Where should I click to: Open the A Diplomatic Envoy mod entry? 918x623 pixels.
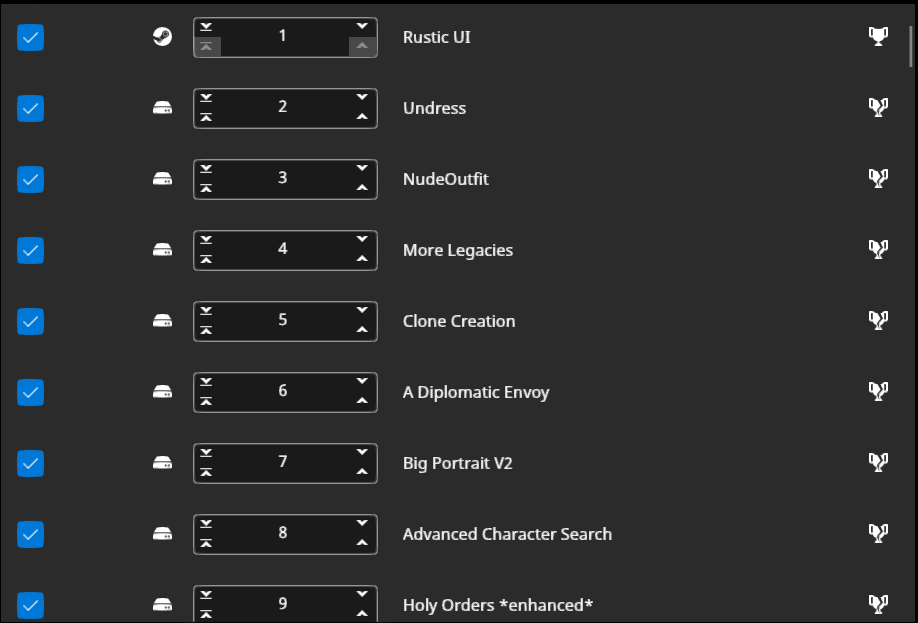(476, 392)
